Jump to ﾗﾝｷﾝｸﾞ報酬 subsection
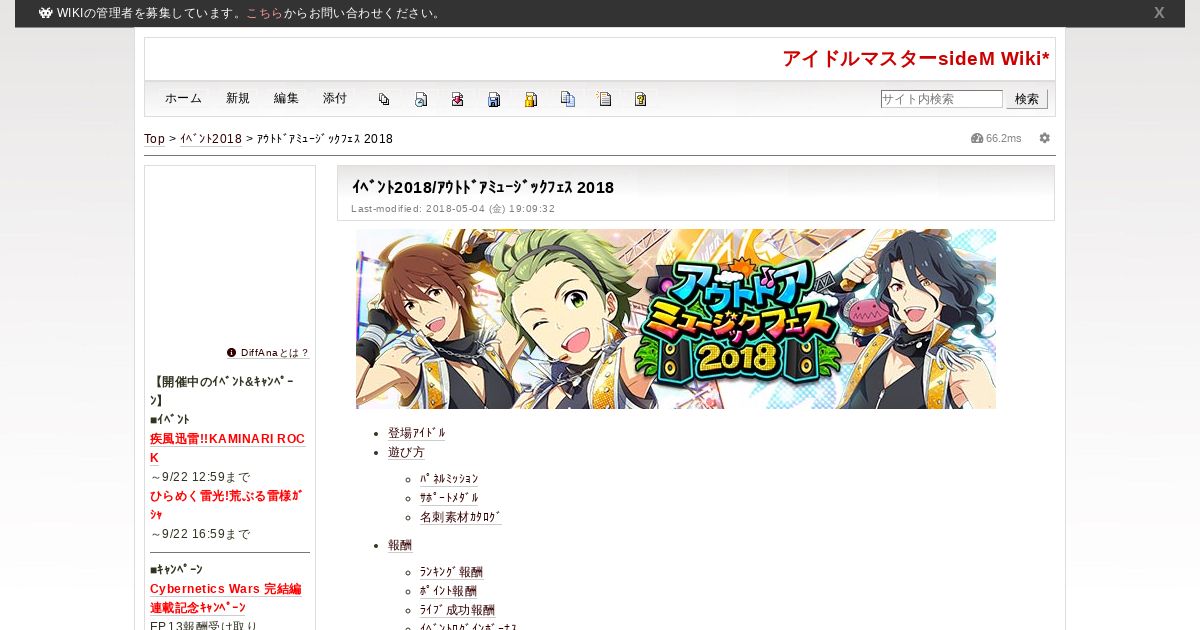Image resolution: width=1200 pixels, height=630 pixels. 451,572
